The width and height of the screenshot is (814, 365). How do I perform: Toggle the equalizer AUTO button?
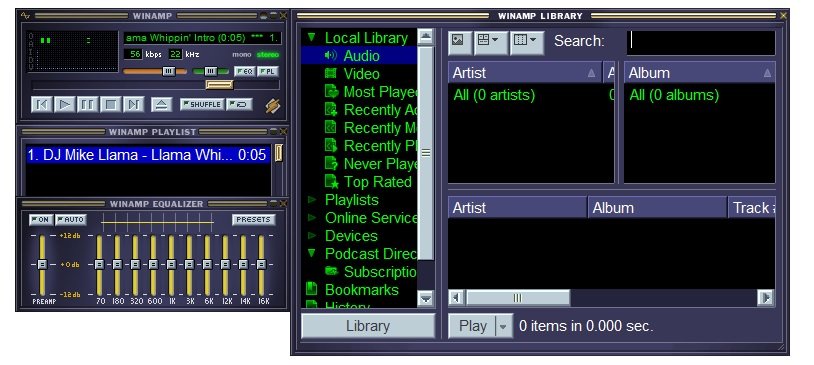tap(71, 220)
